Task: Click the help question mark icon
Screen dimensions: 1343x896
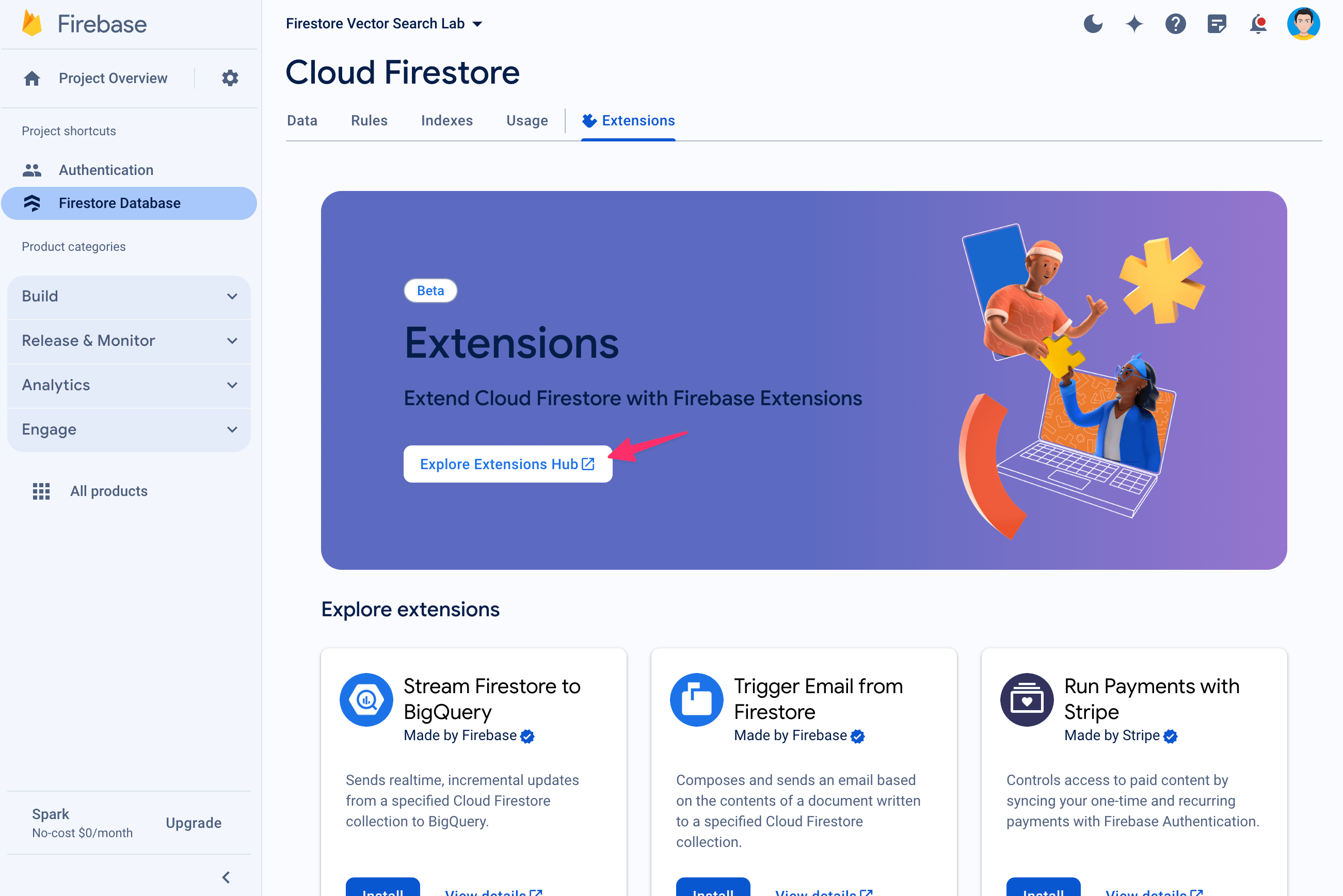Action: pyautogui.click(x=1175, y=23)
